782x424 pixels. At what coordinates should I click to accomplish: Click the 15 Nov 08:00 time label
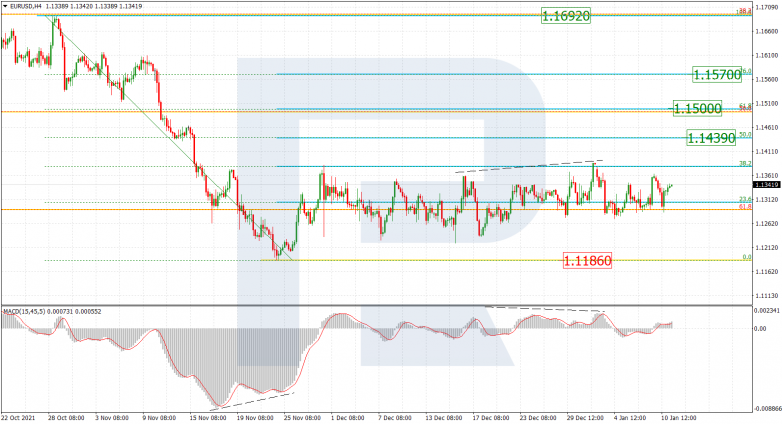point(207,418)
